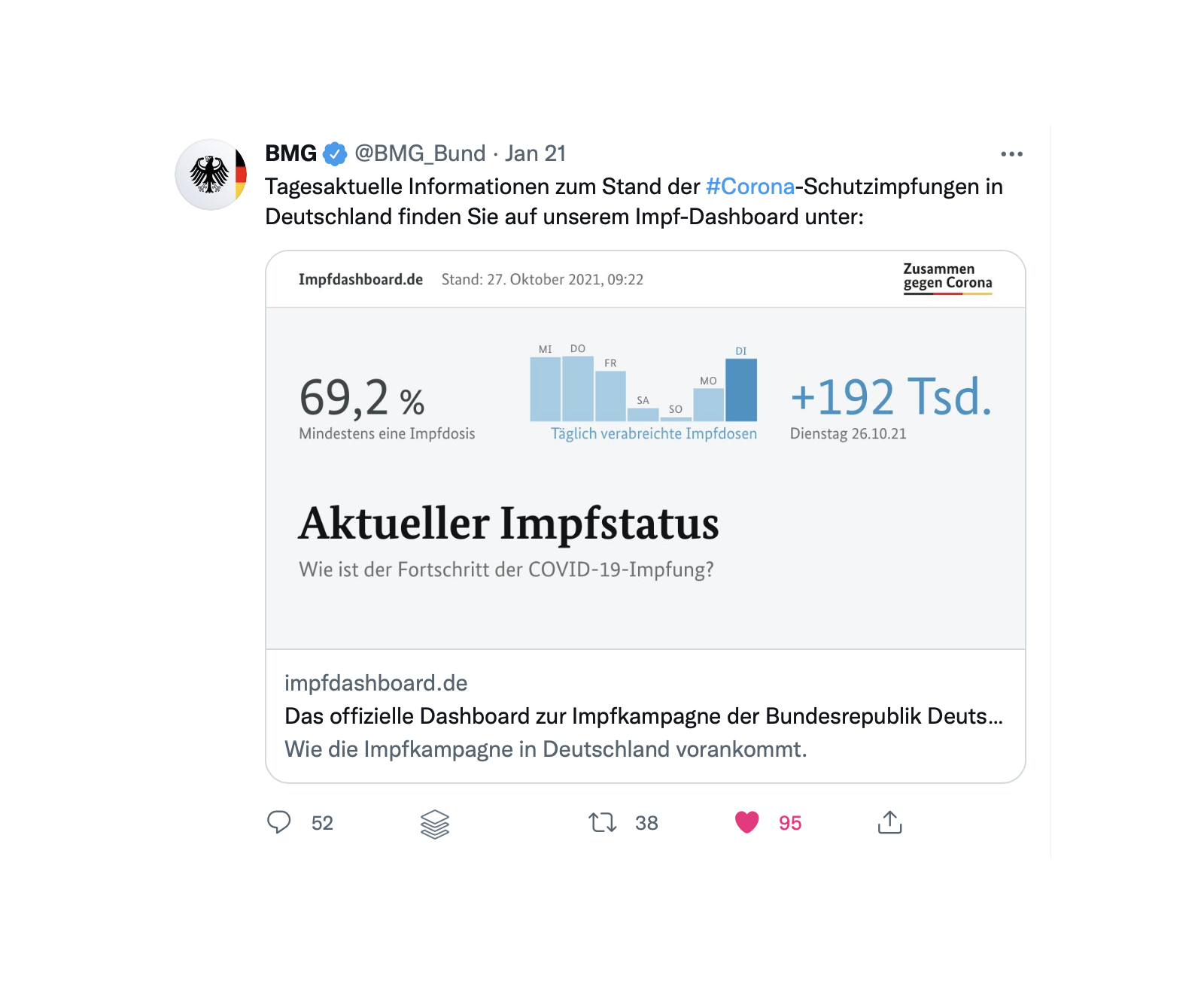This screenshot has height=984, width=1204.
Task: Click the Aktueller Impfstatus card image
Action: pyautogui.click(x=646, y=450)
